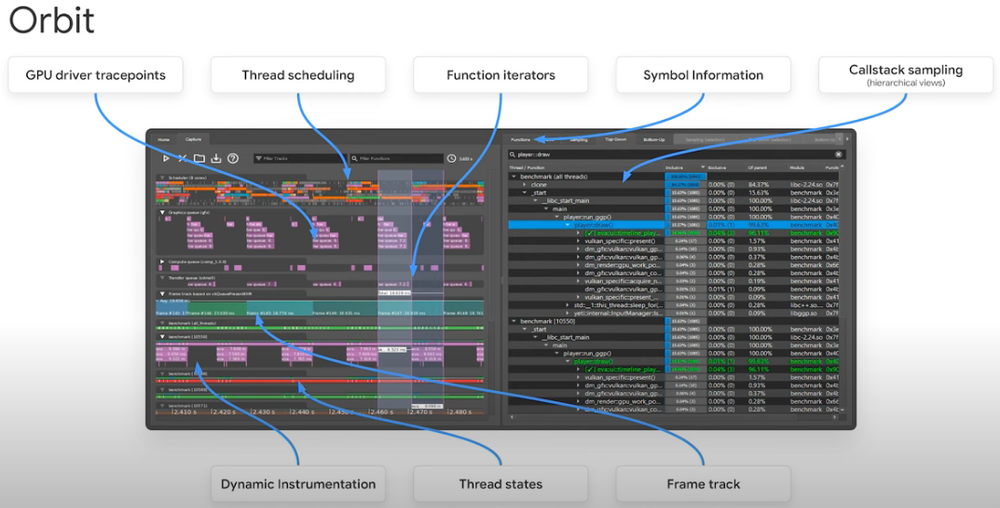Viewport: 1000px width, 508px height.
Task: Collapse benchmark (all threads) tree node
Action: pyautogui.click(x=514, y=177)
